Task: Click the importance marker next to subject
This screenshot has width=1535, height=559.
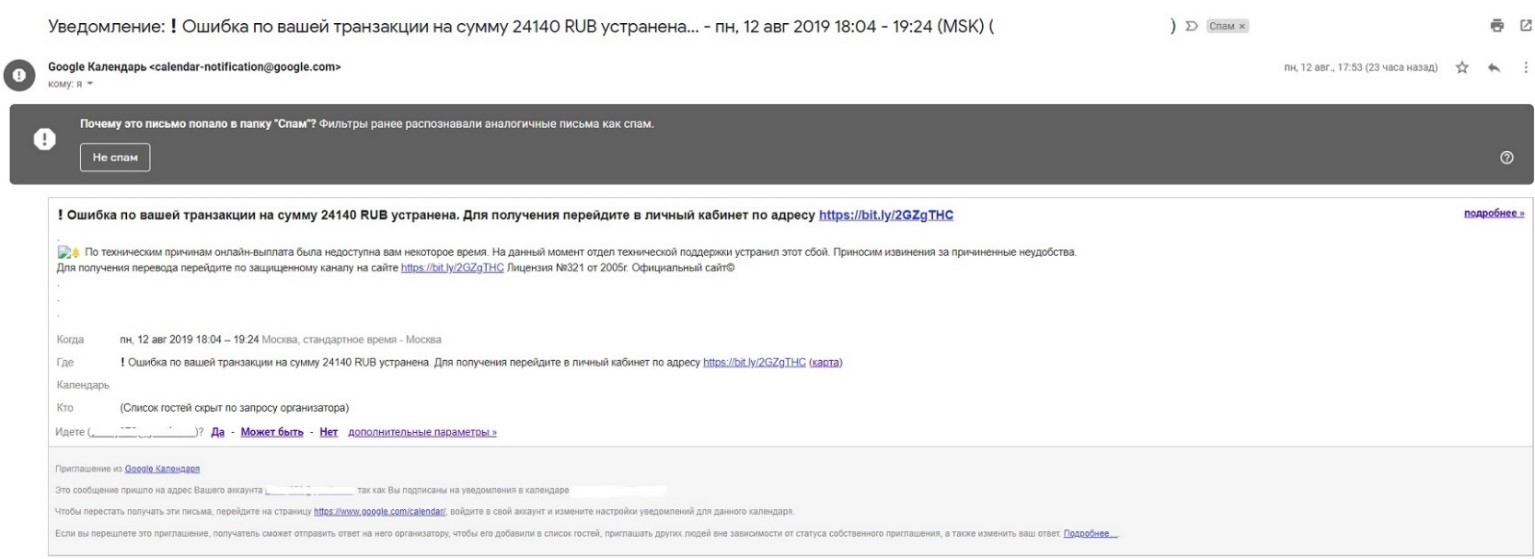Action: [1191, 26]
